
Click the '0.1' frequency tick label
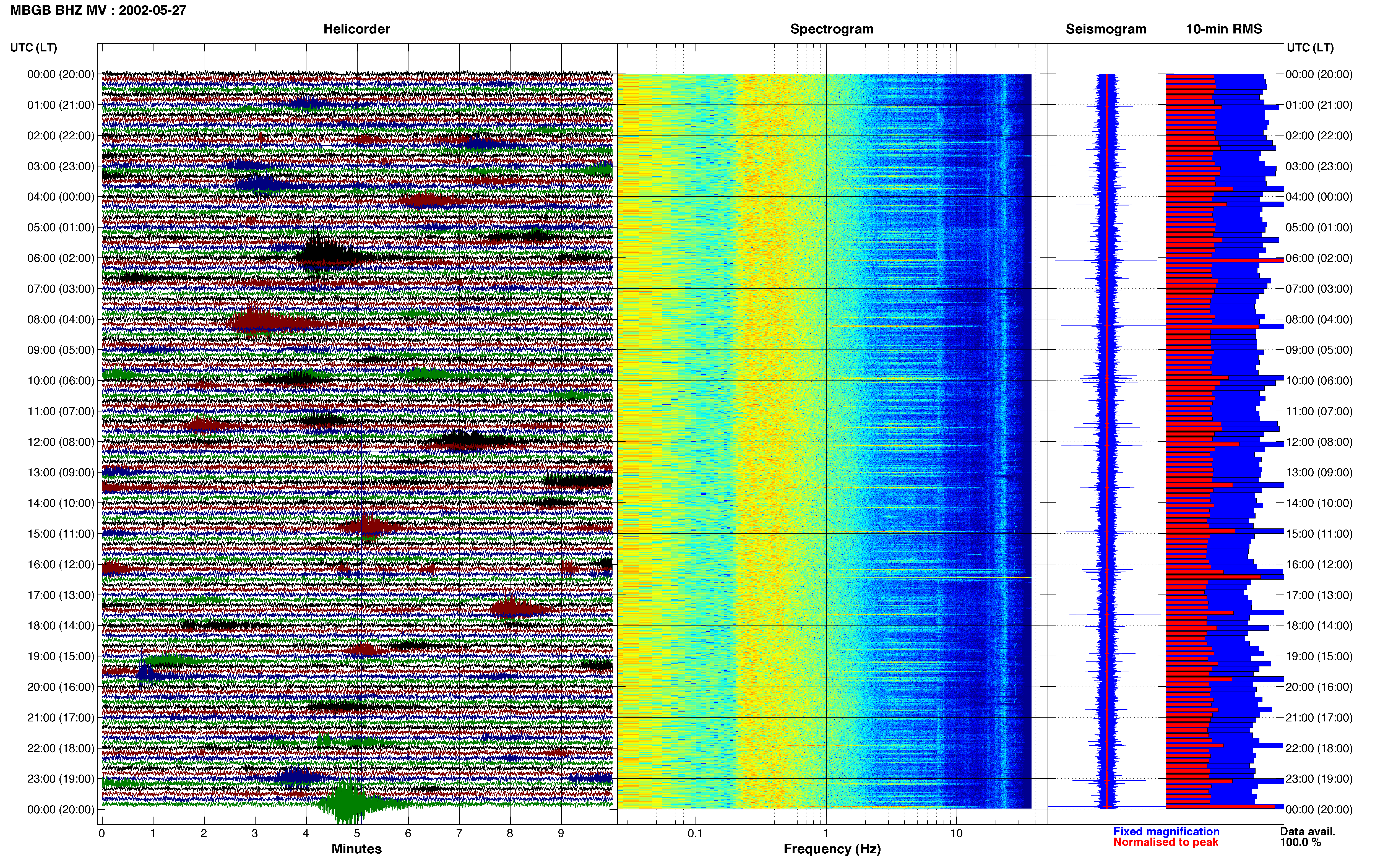click(x=695, y=833)
